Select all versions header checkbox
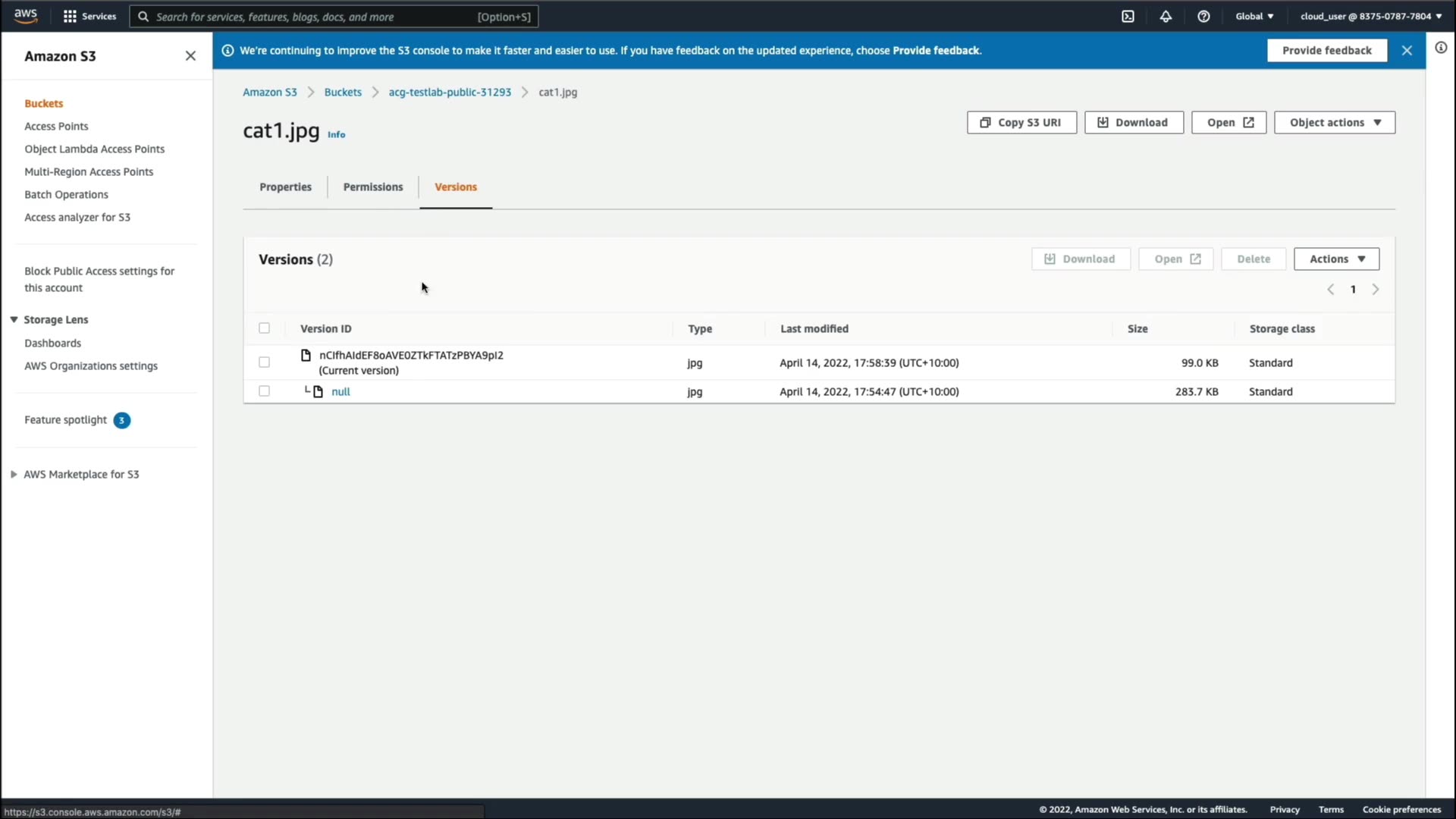 264,328
